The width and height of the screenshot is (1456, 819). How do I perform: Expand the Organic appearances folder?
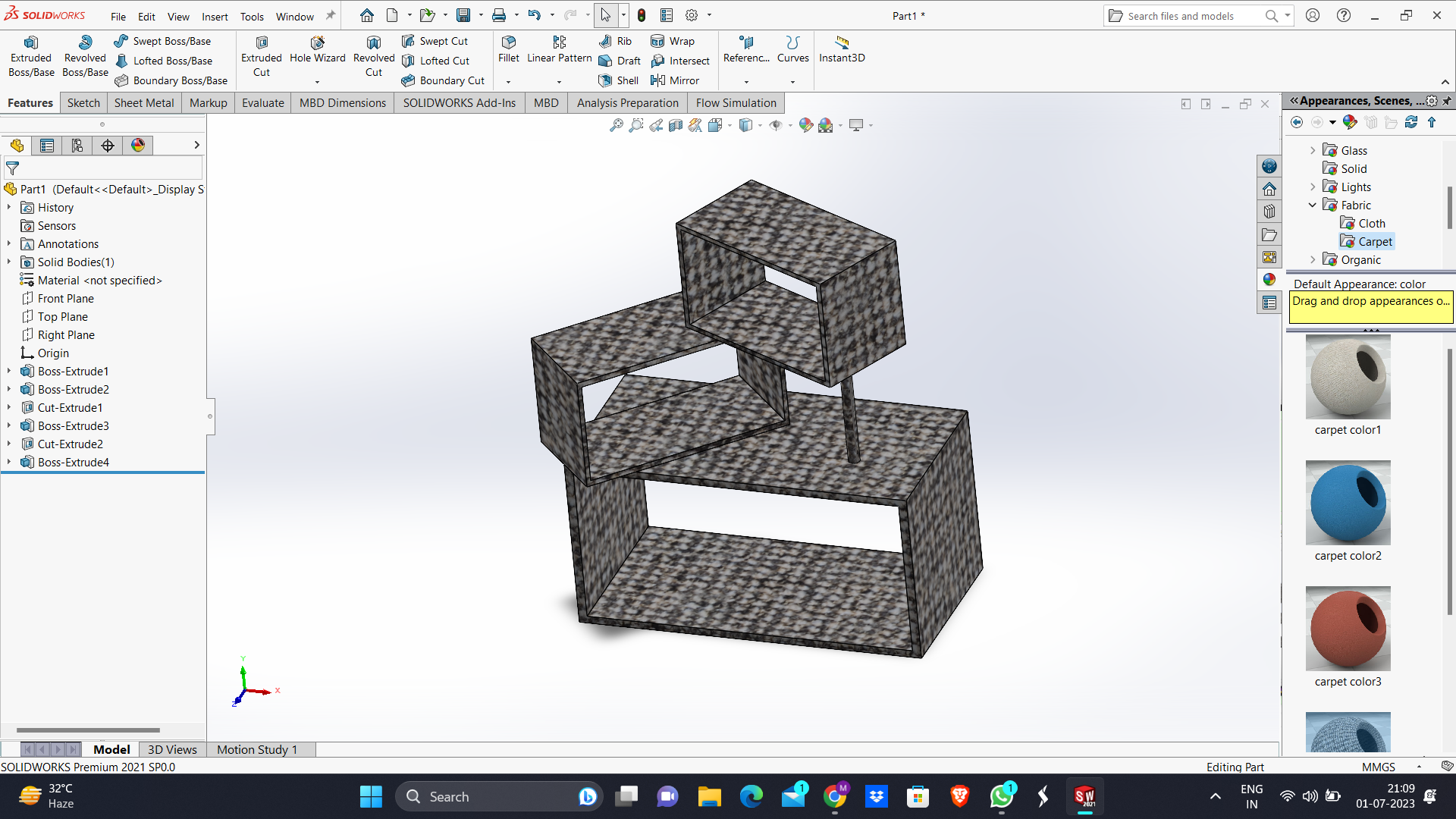1312,260
